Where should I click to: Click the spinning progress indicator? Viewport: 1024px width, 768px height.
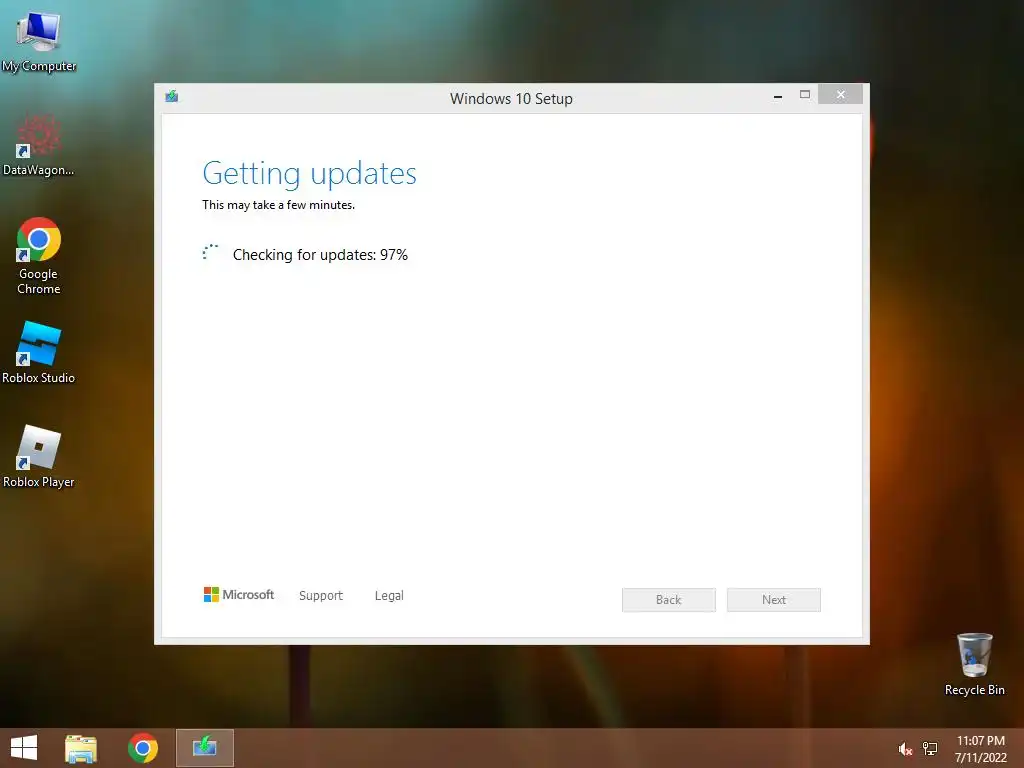pyautogui.click(x=210, y=253)
